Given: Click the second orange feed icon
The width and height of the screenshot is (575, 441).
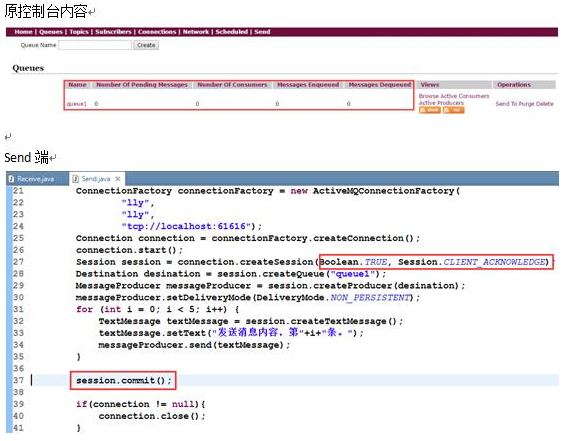Looking at the screenshot, I should click(454, 110).
